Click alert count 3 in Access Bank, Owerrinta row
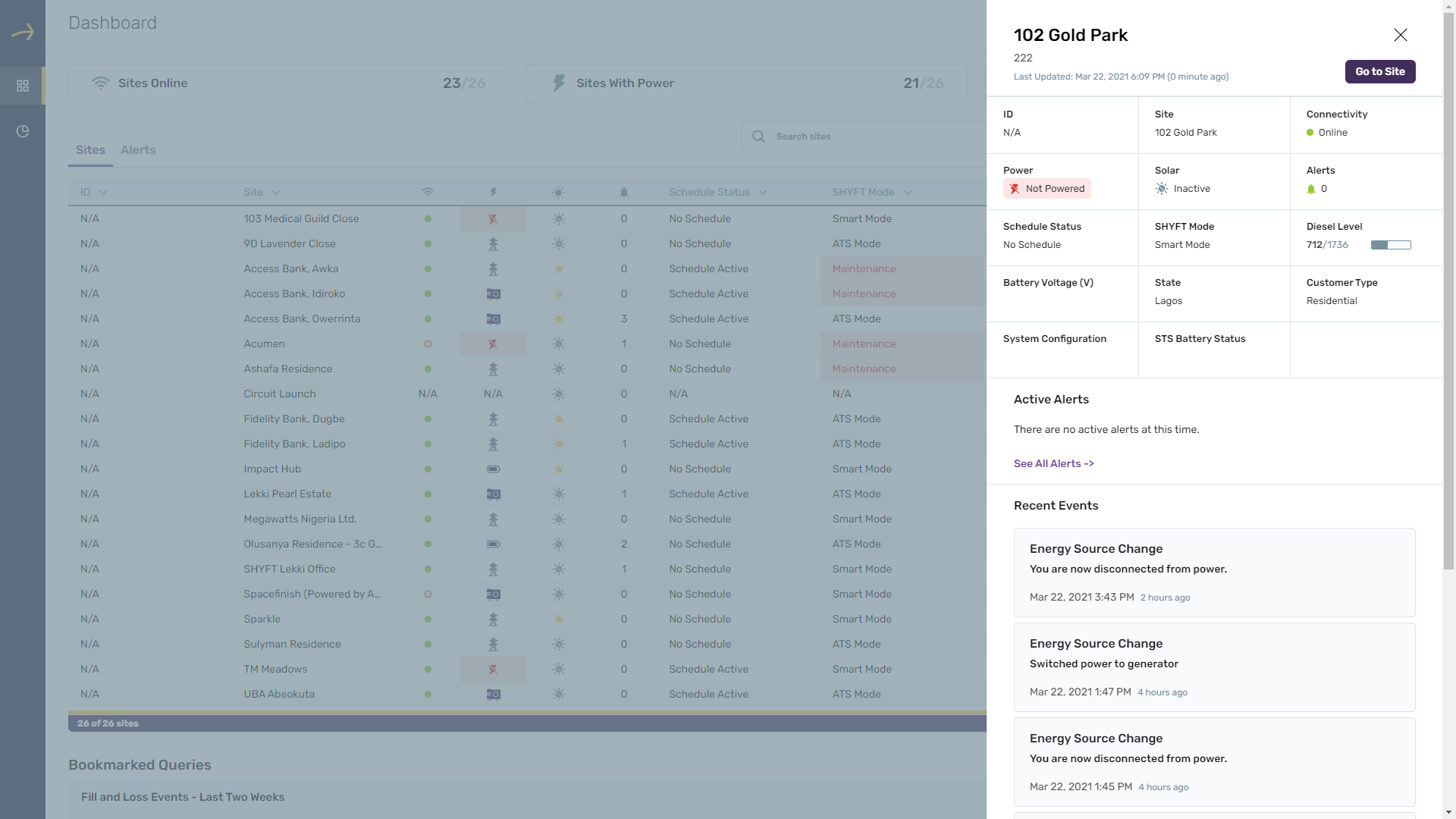 click(x=624, y=319)
